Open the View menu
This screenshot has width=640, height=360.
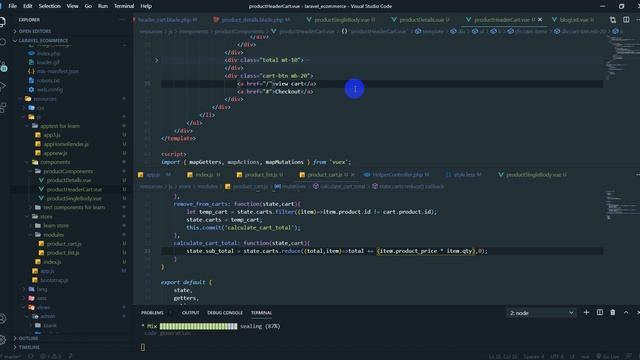[x=73, y=6]
